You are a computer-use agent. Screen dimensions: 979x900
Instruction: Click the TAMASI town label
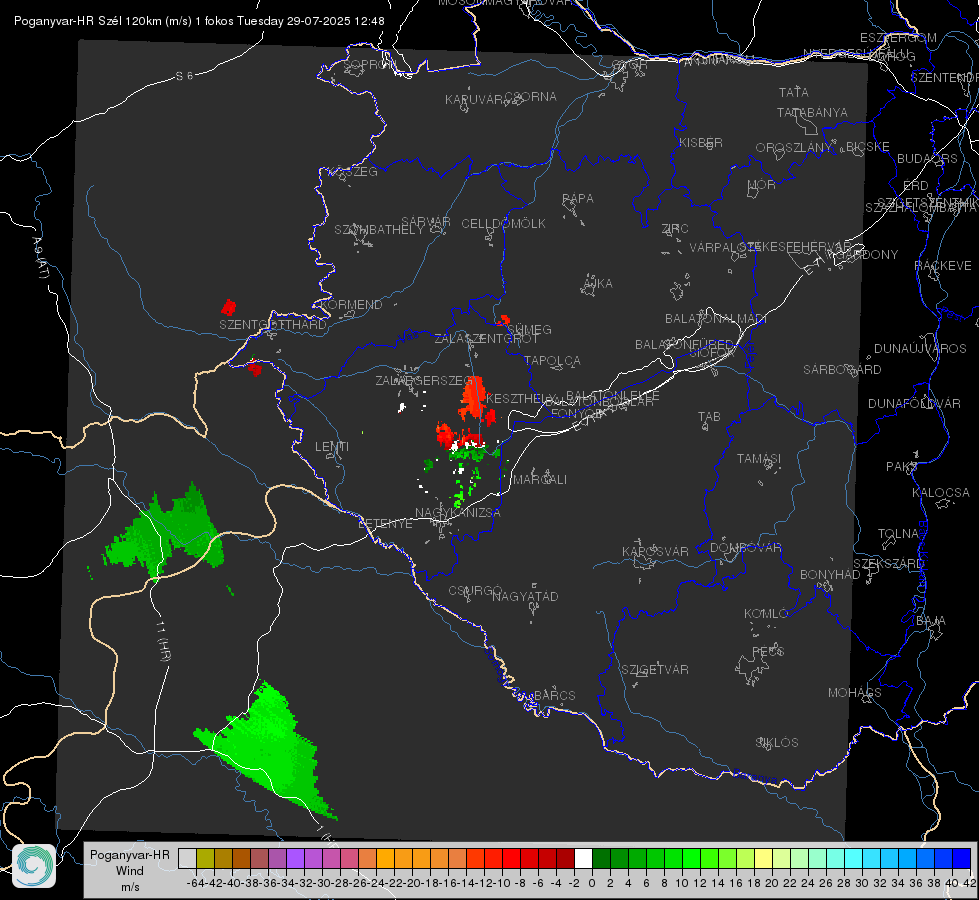pos(759,459)
